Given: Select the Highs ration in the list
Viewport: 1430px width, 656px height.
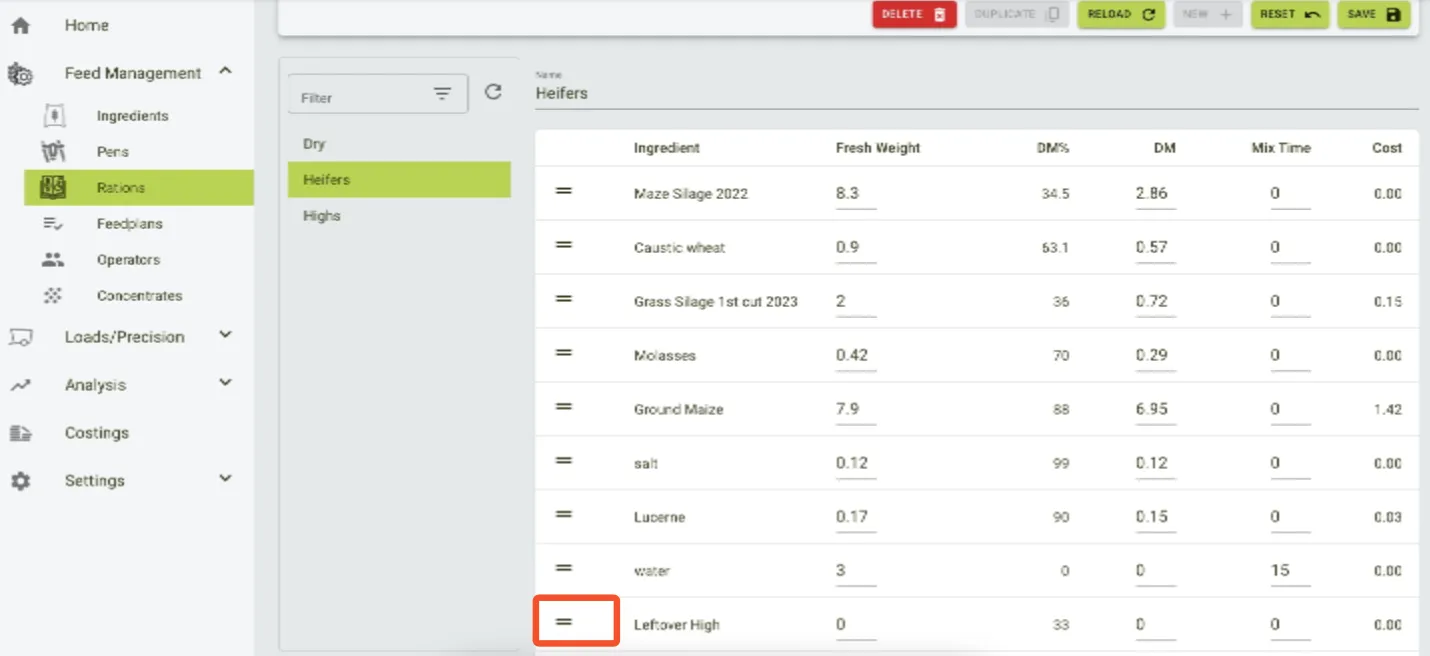Looking at the screenshot, I should click(x=322, y=216).
